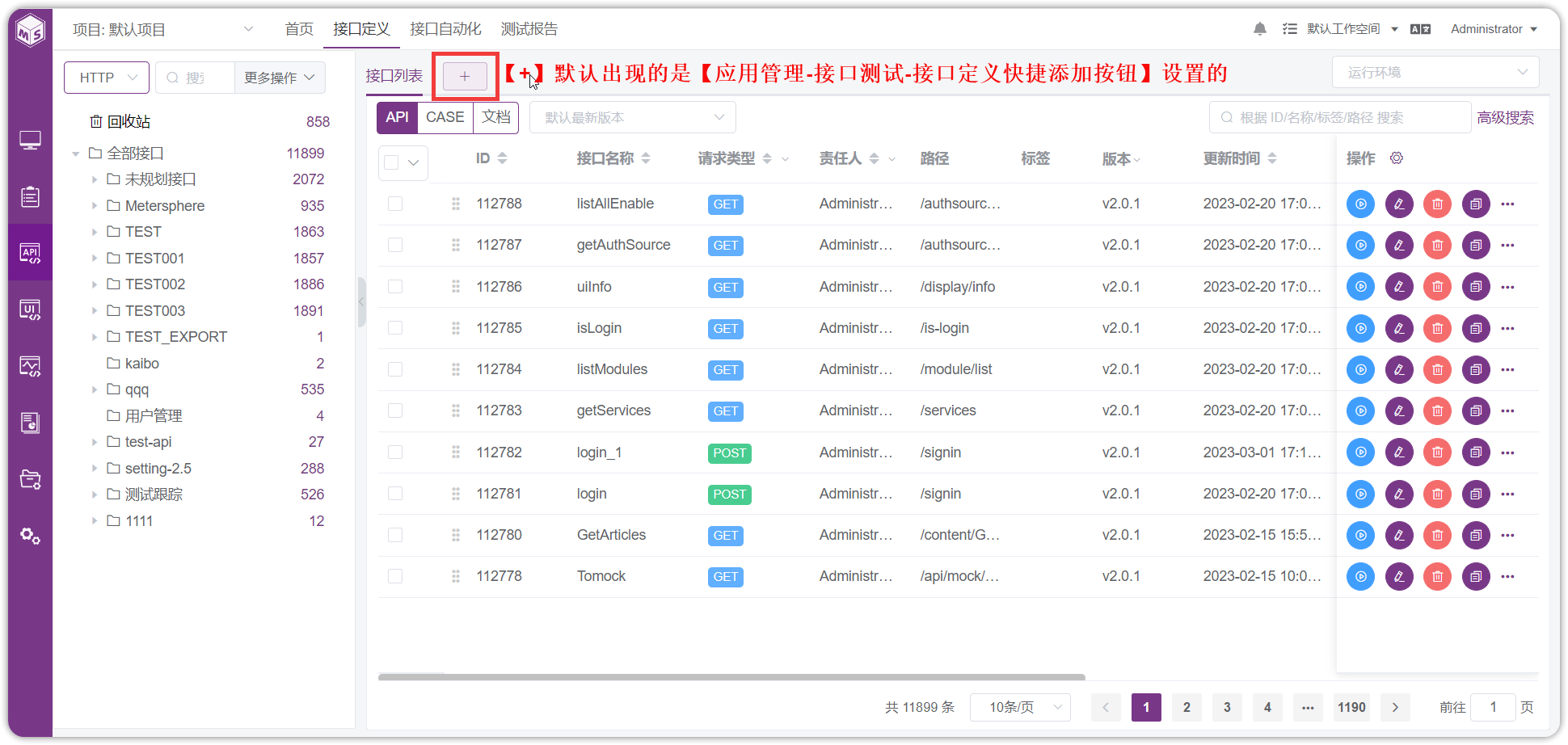1568x745 pixels.
Task: Copy the isLogin interface
Action: 1476,328
